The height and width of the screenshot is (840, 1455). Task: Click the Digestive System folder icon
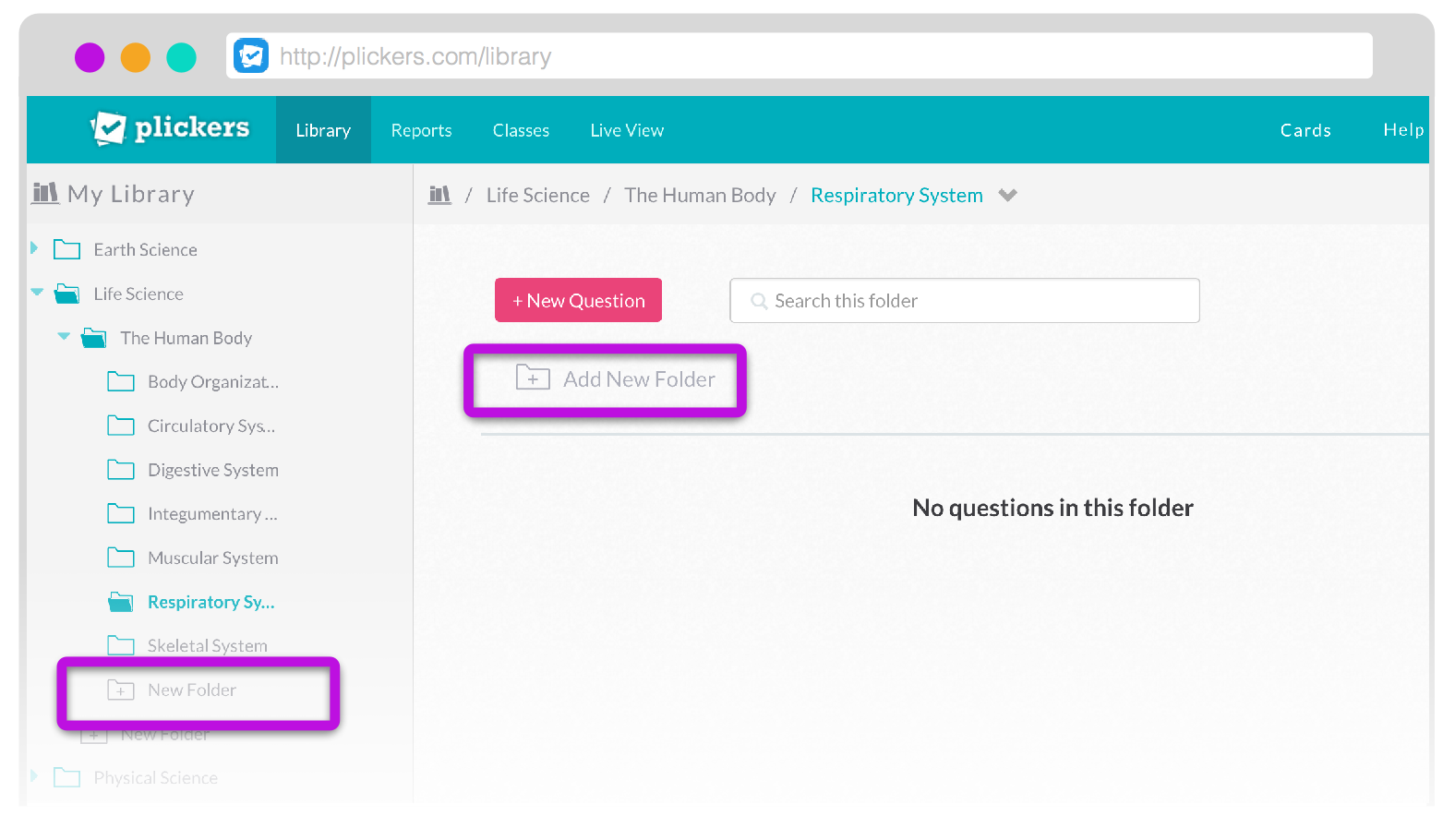121,470
